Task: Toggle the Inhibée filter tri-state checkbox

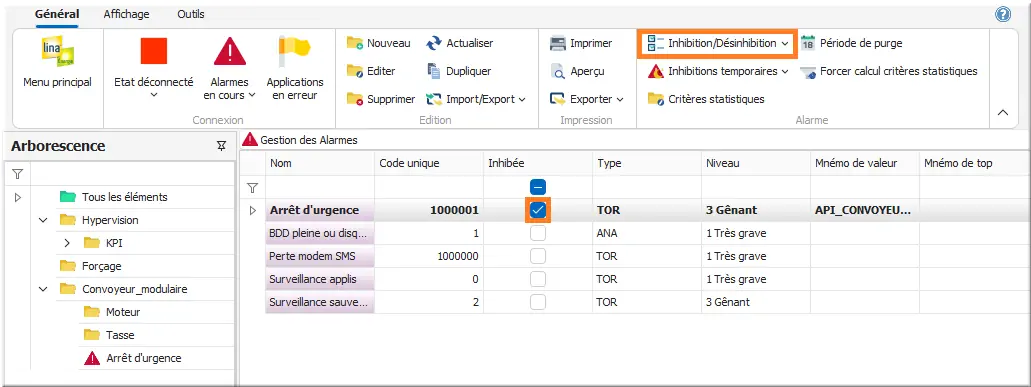Action: pyautogui.click(x=538, y=187)
